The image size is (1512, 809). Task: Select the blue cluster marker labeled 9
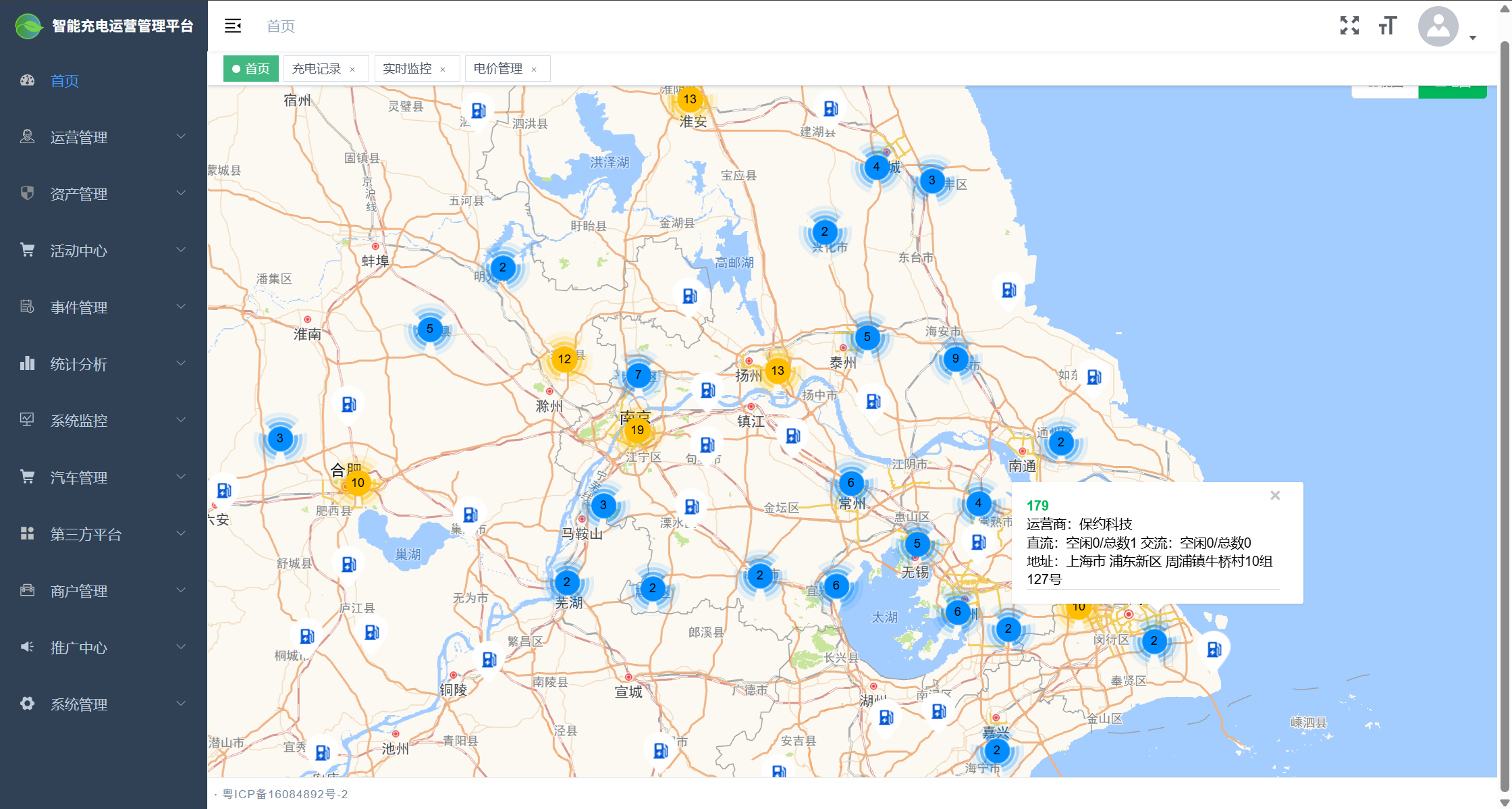coord(955,359)
